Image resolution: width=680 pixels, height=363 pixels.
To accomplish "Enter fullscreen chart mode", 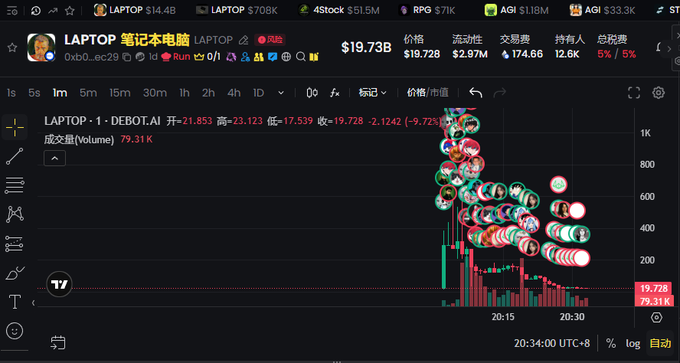I will point(634,93).
